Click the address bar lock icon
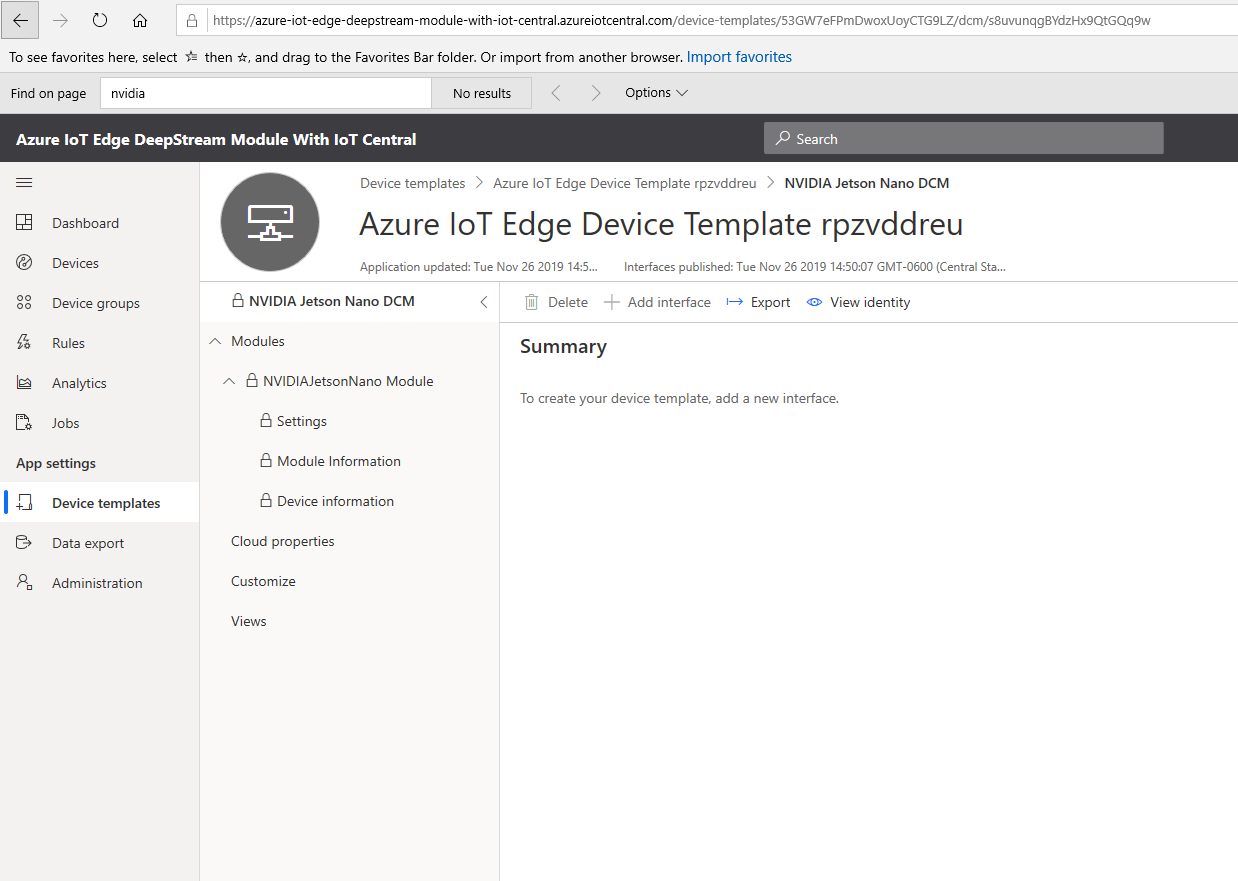This screenshot has width=1238, height=881. pyautogui.click(x=193, y=20)
